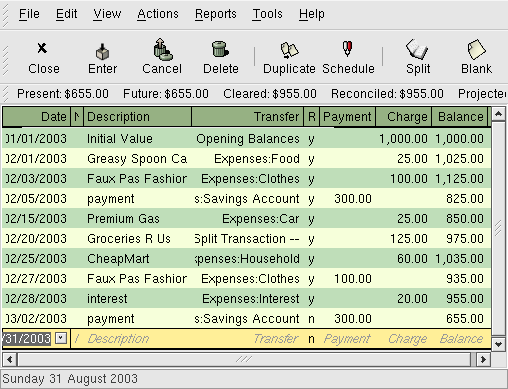508x389 pixels.
Task: Select the Groceries R Us description
Action: click(137, 239)
